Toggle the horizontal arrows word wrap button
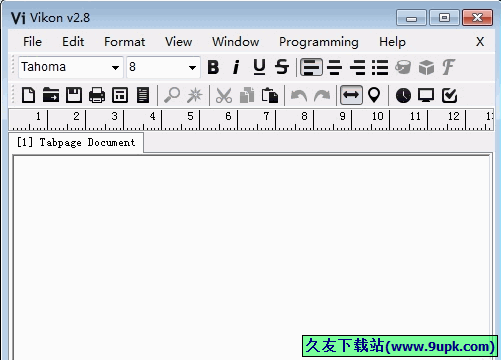This screenshot has height=360, width=501. pos(351,95)
